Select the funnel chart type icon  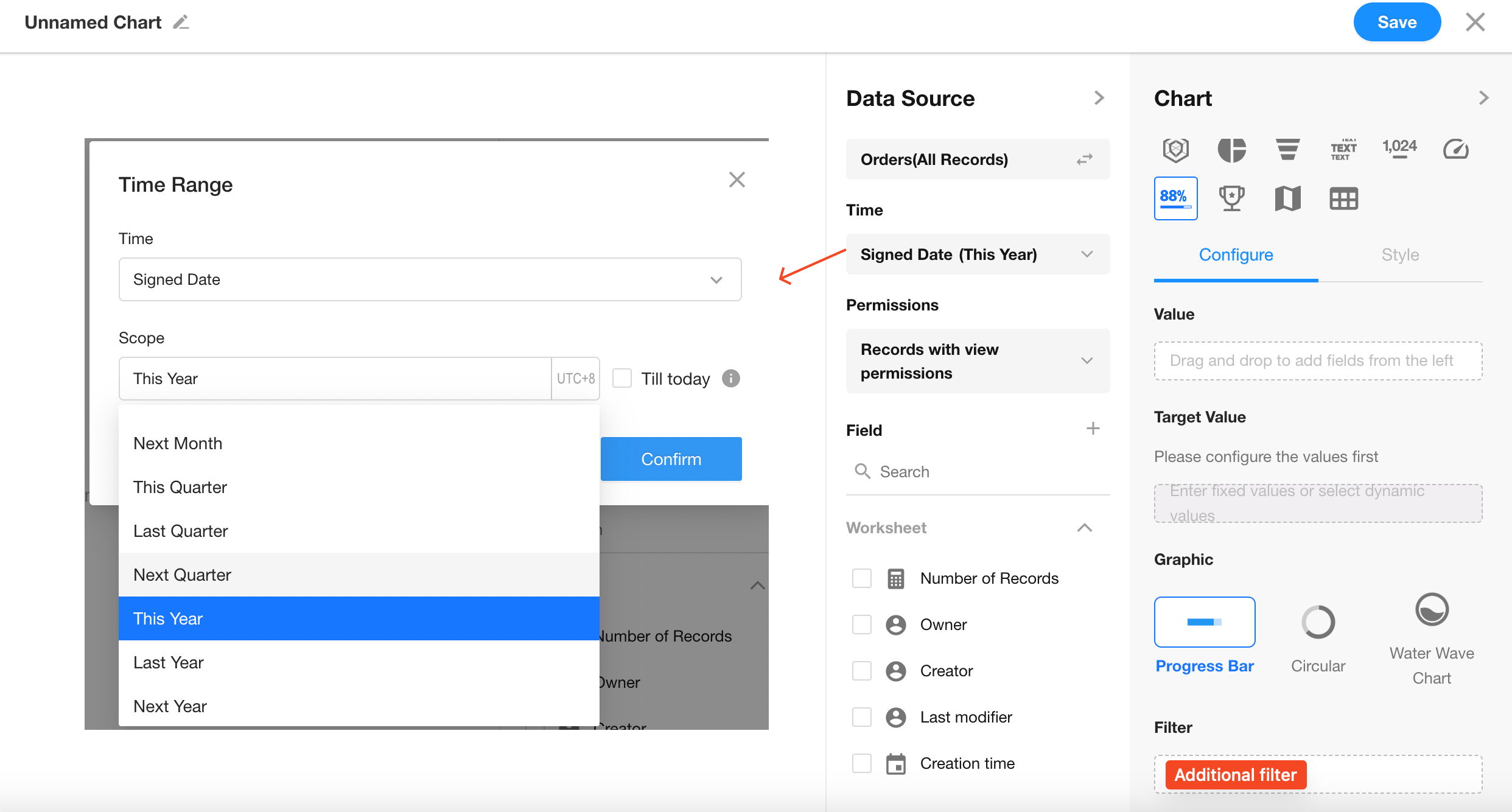1287,149
